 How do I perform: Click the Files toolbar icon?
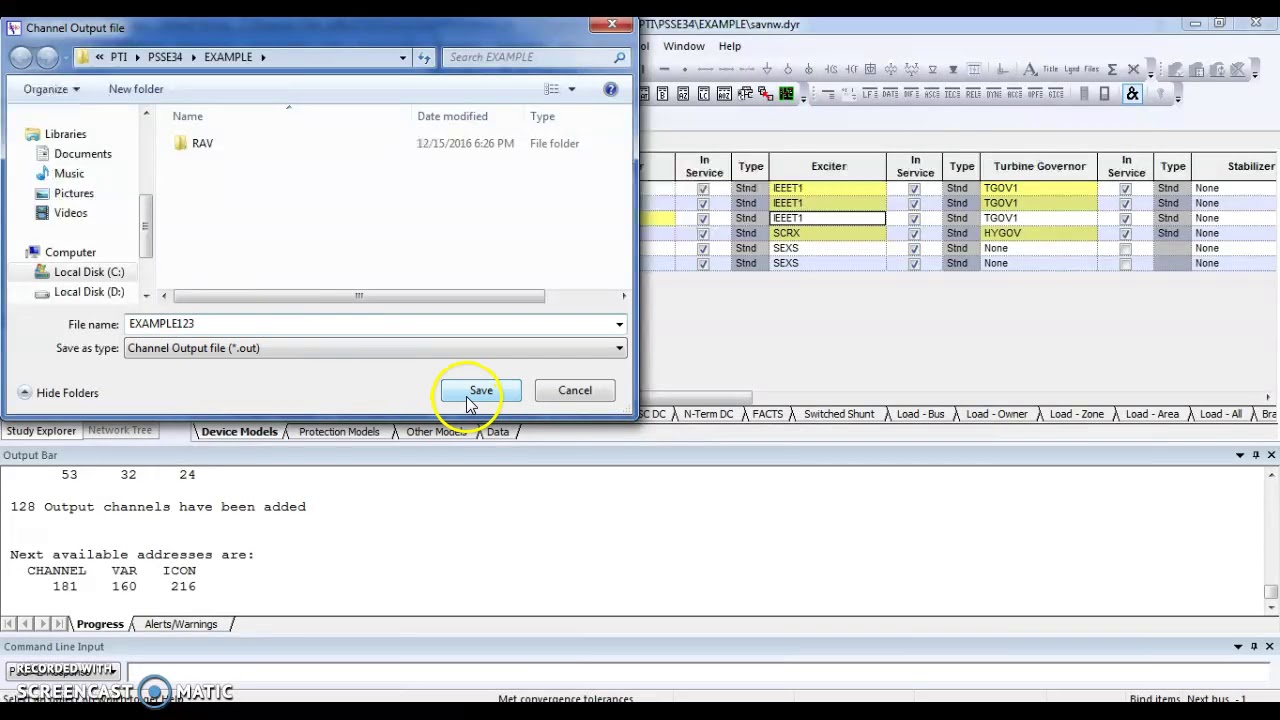pyautogui.click(x=1092, y=69)
